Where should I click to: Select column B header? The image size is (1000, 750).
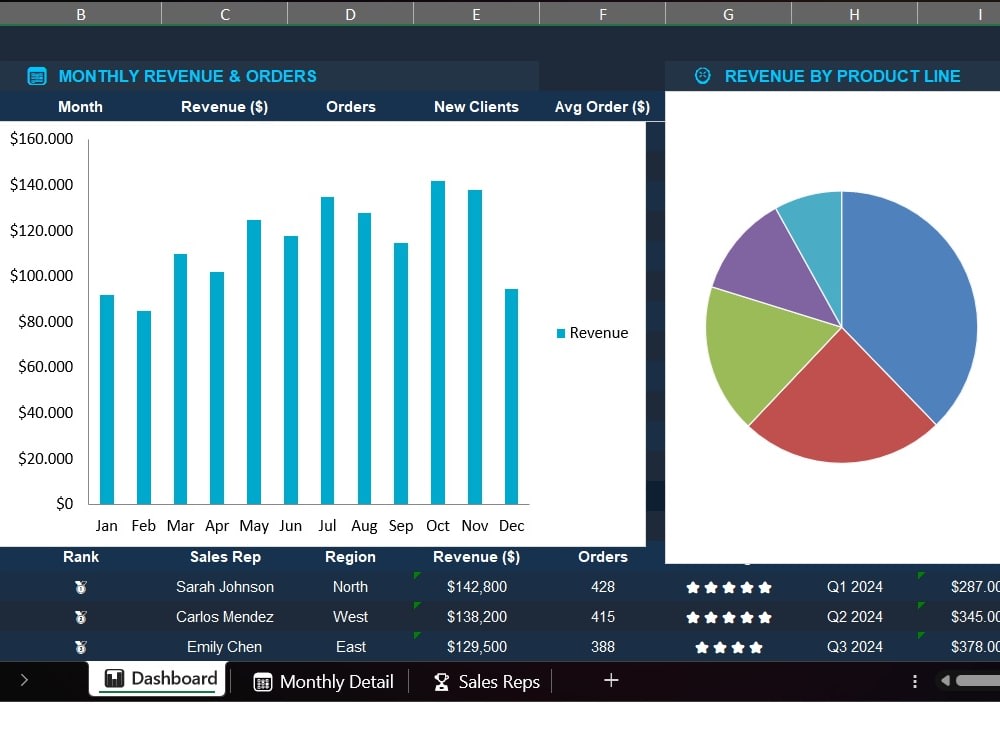point(81,14)
